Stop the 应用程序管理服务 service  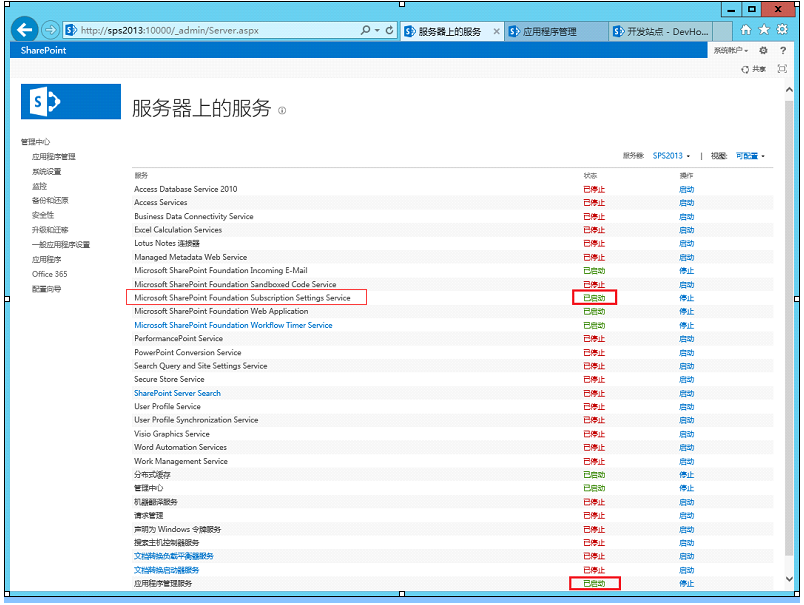click(x=687, y=583)
